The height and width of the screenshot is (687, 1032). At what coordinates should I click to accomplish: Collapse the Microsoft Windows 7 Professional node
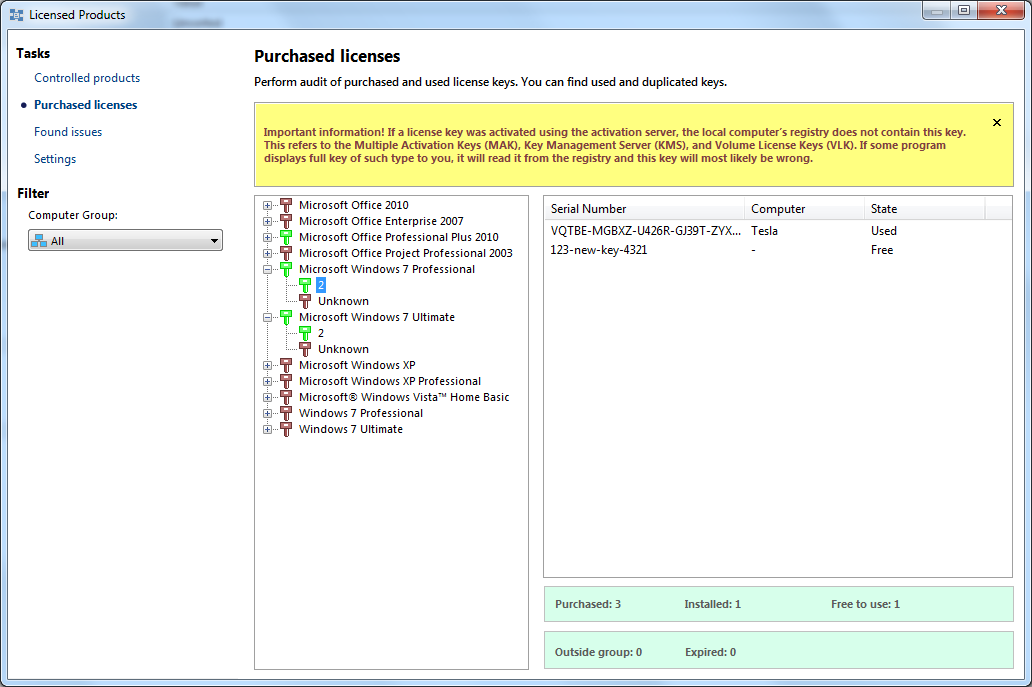(267, 269)
